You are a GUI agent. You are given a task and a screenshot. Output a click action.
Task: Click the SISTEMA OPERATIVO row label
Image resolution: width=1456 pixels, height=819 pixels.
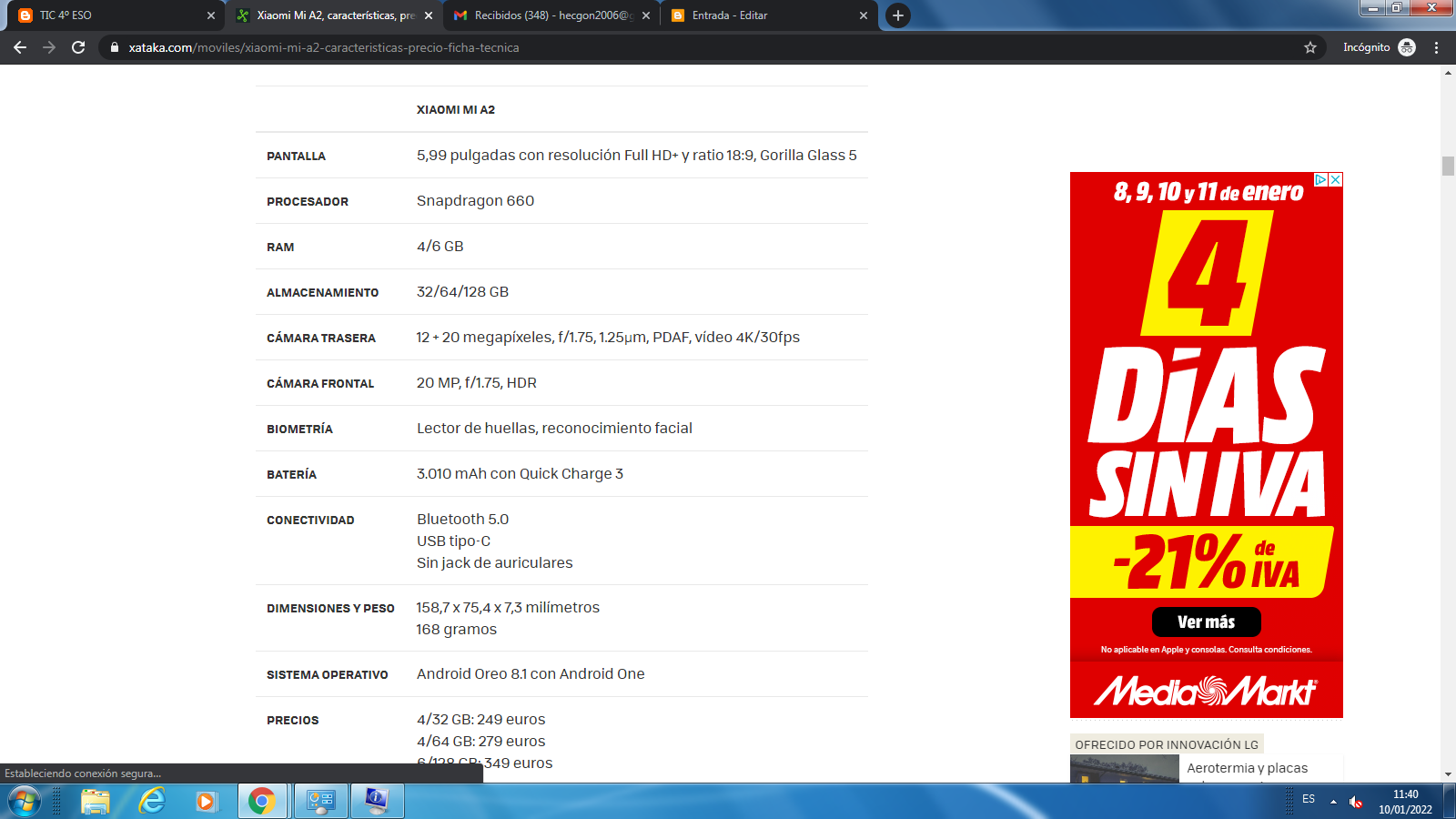click(x=328, y=674)
